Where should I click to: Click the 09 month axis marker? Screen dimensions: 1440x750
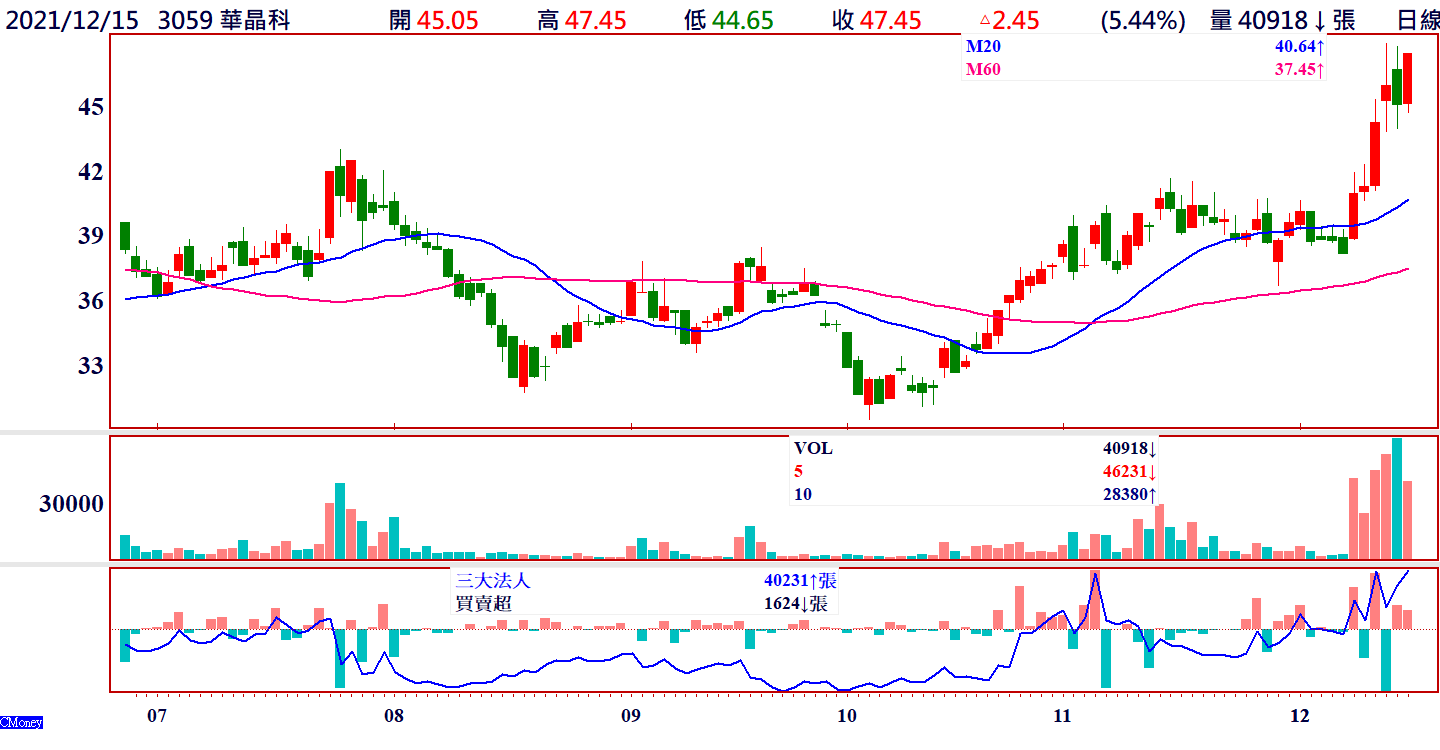pyautogui.click(x=630, y=716)
